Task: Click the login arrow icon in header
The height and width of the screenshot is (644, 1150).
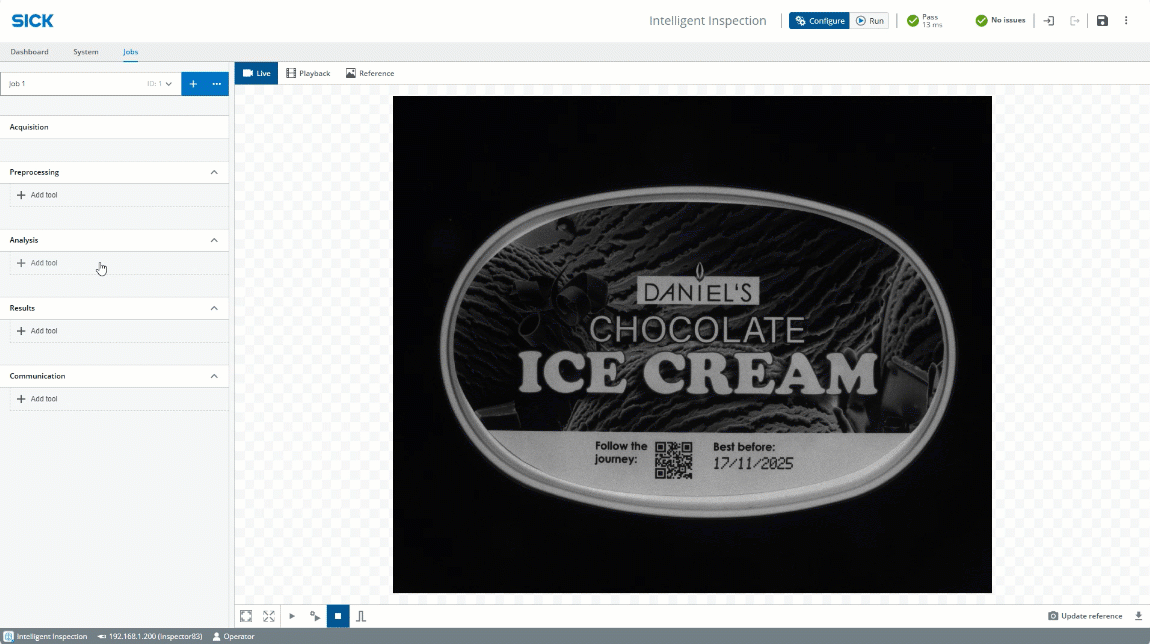Action: 1049,21
